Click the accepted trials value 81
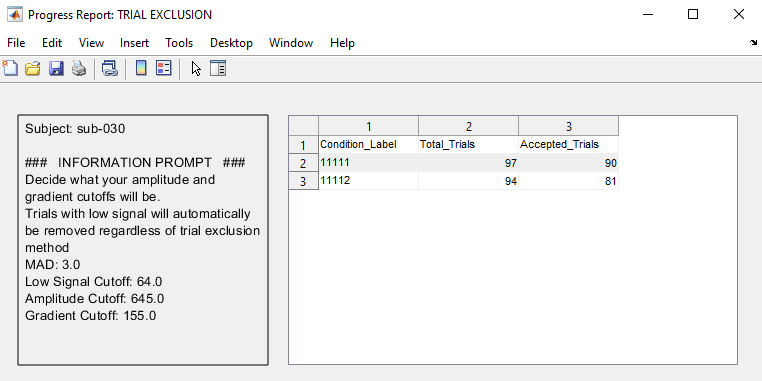Viewport: 762px width, 381px height. click(x=569, y=181)
